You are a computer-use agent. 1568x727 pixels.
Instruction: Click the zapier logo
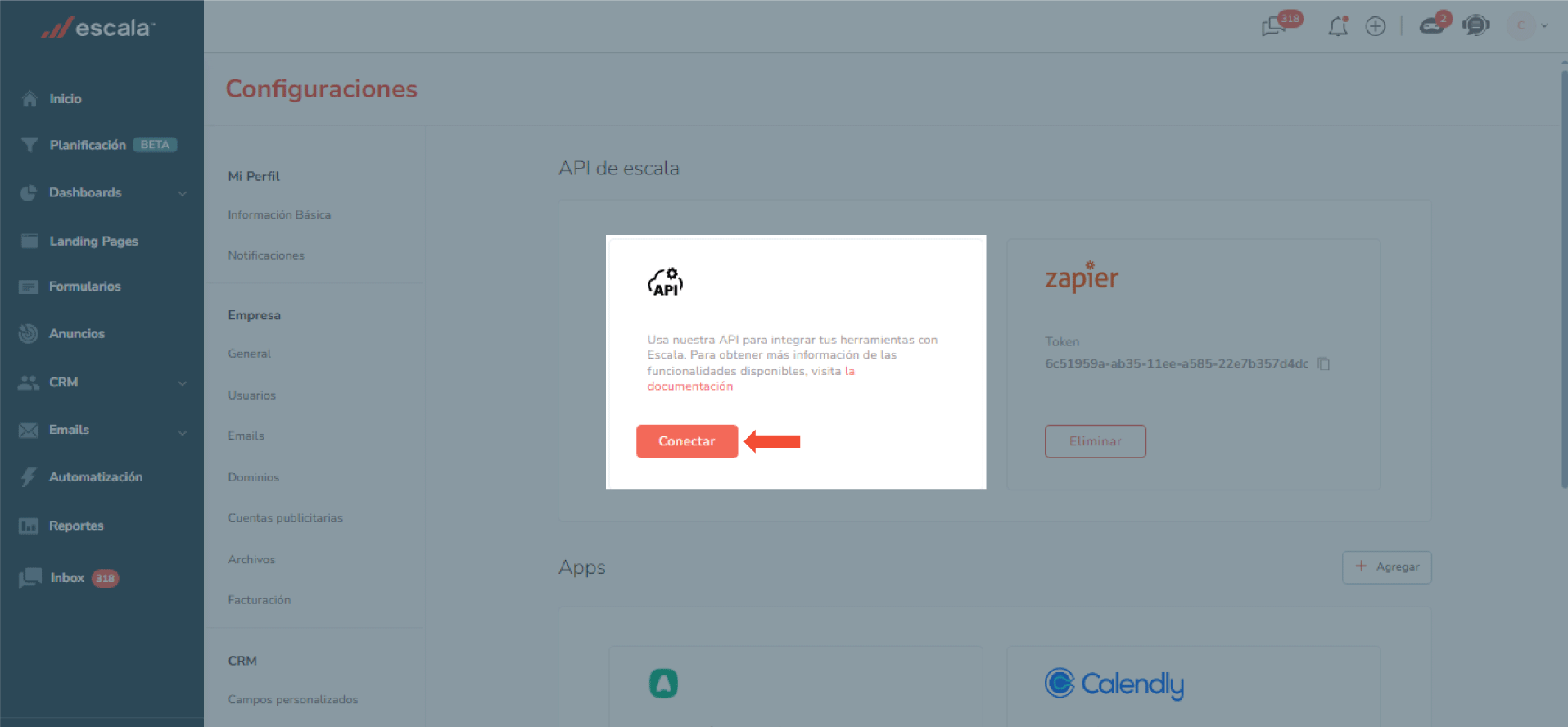coord(1082,277)
